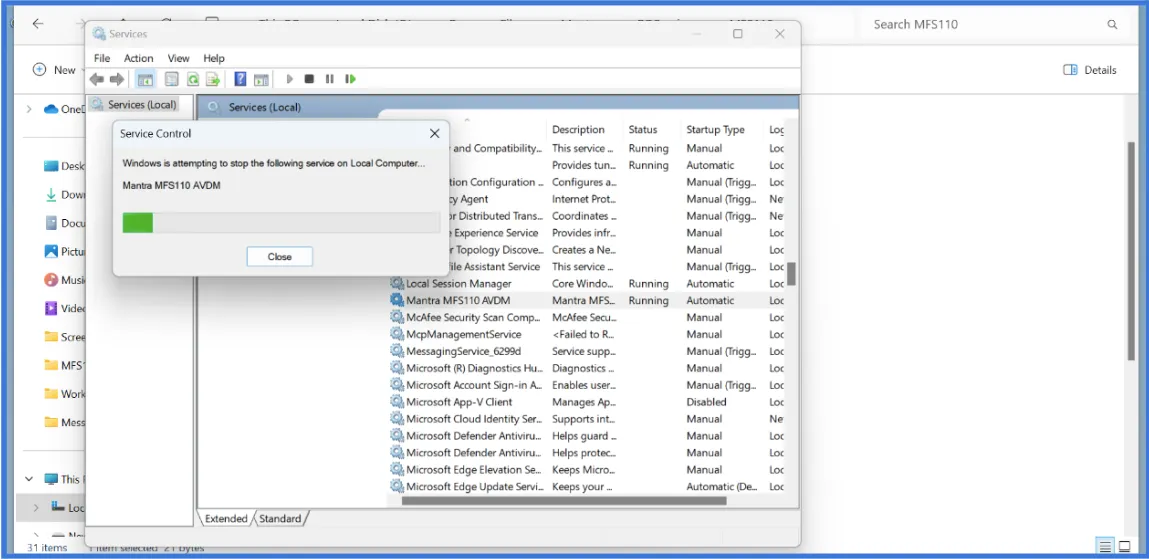Select Microsoft (R) Diagnostics Hub service row
The width and height of the screenshot is (1149, 559).
587,368
